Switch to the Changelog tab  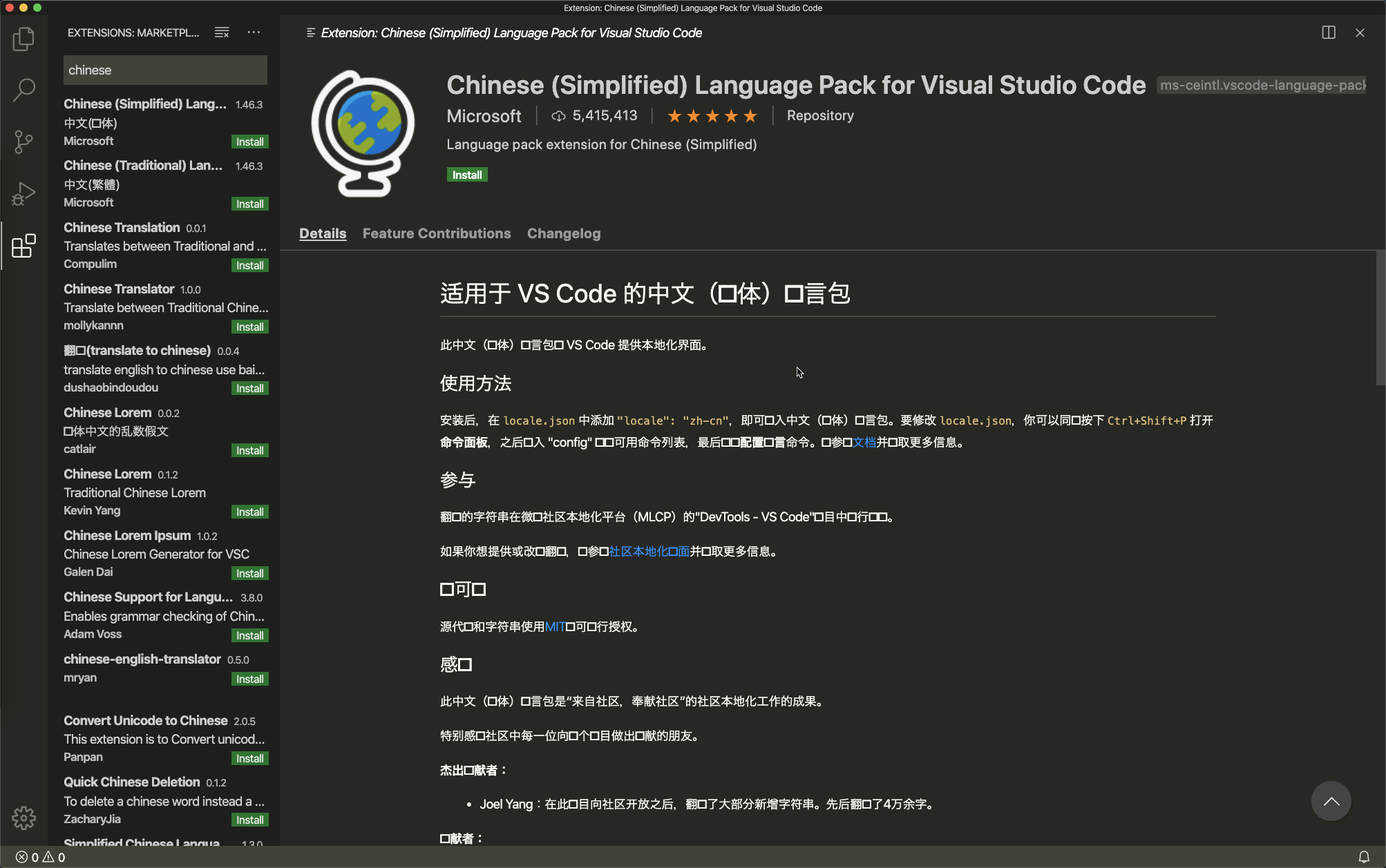[564, 233]
